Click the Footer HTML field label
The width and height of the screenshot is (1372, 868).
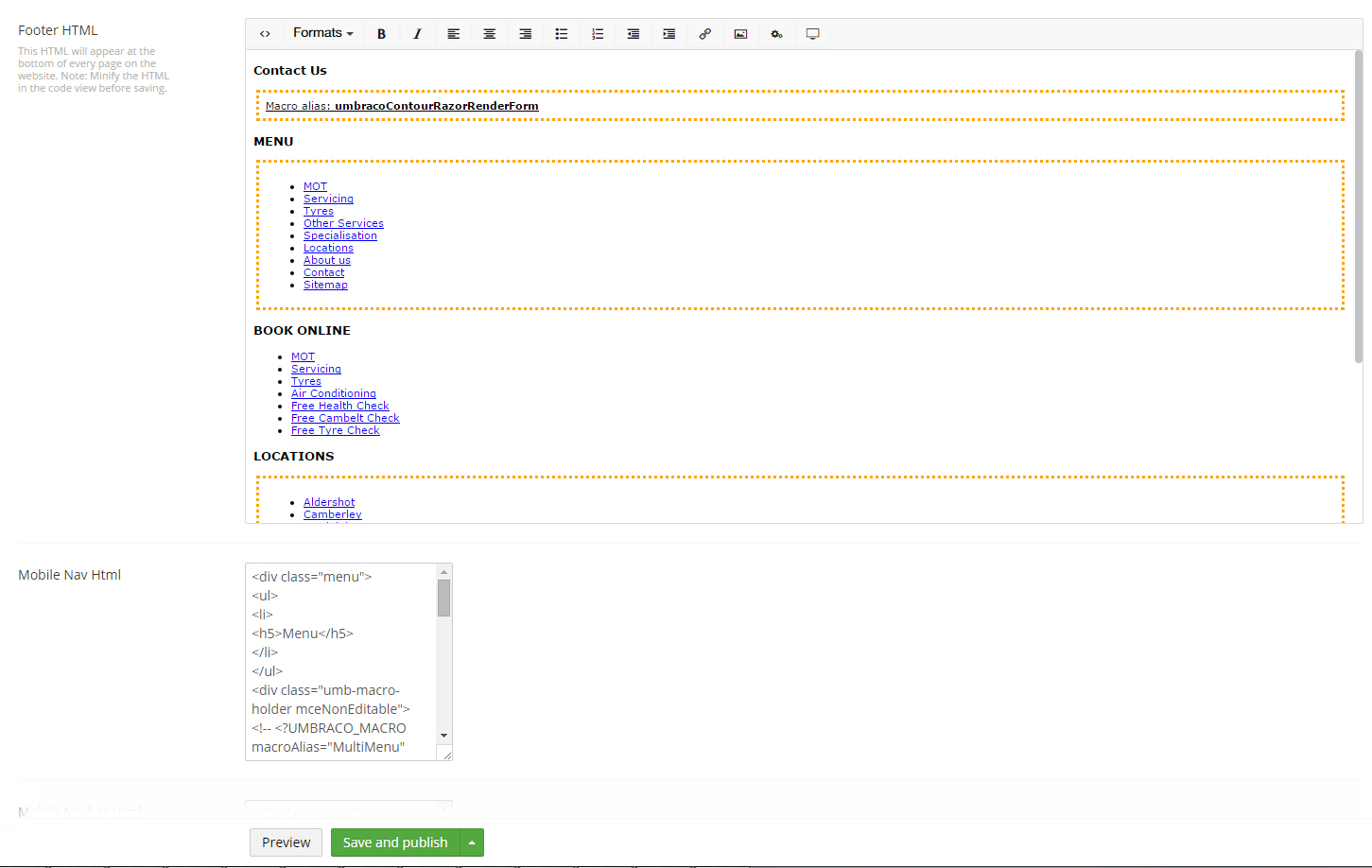coord(58,30)
